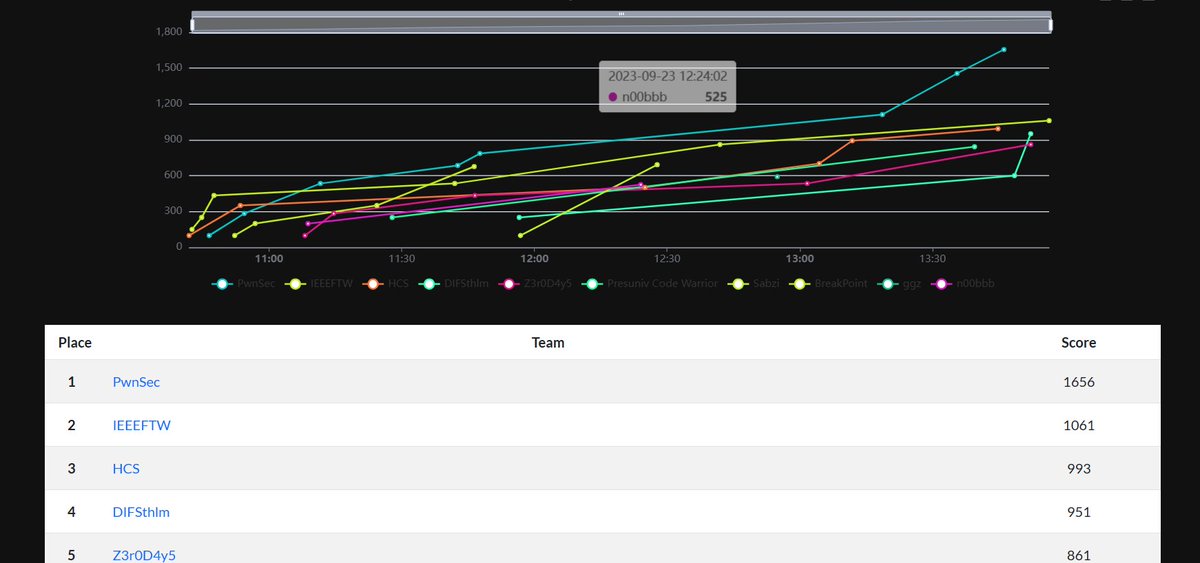Click score value 993
The image size is (1200, 563).
point(1079,468)
